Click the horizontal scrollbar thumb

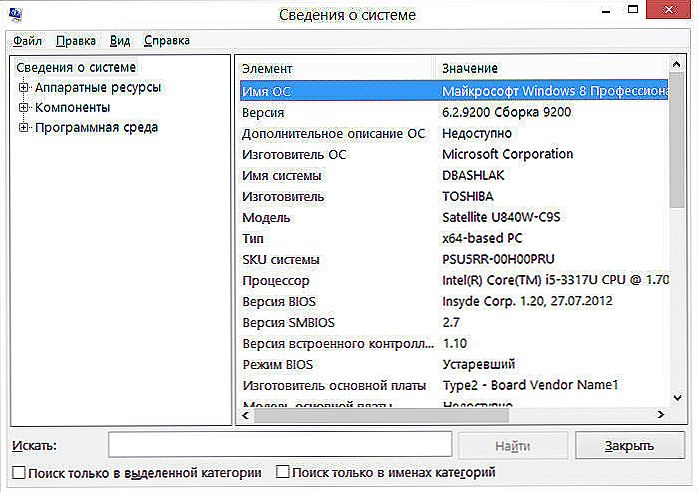381,416
